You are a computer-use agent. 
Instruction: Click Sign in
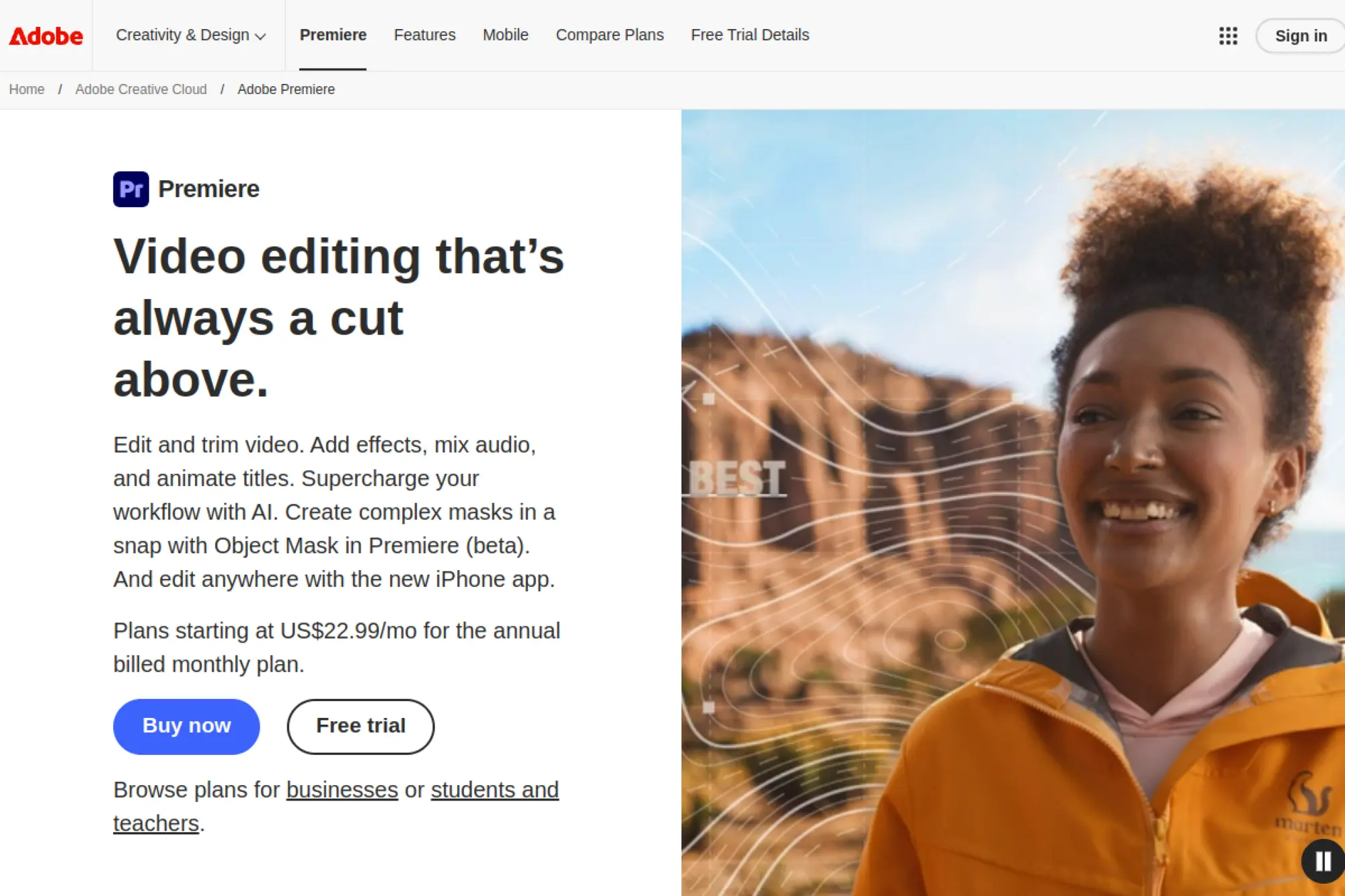pos(1299,36)
